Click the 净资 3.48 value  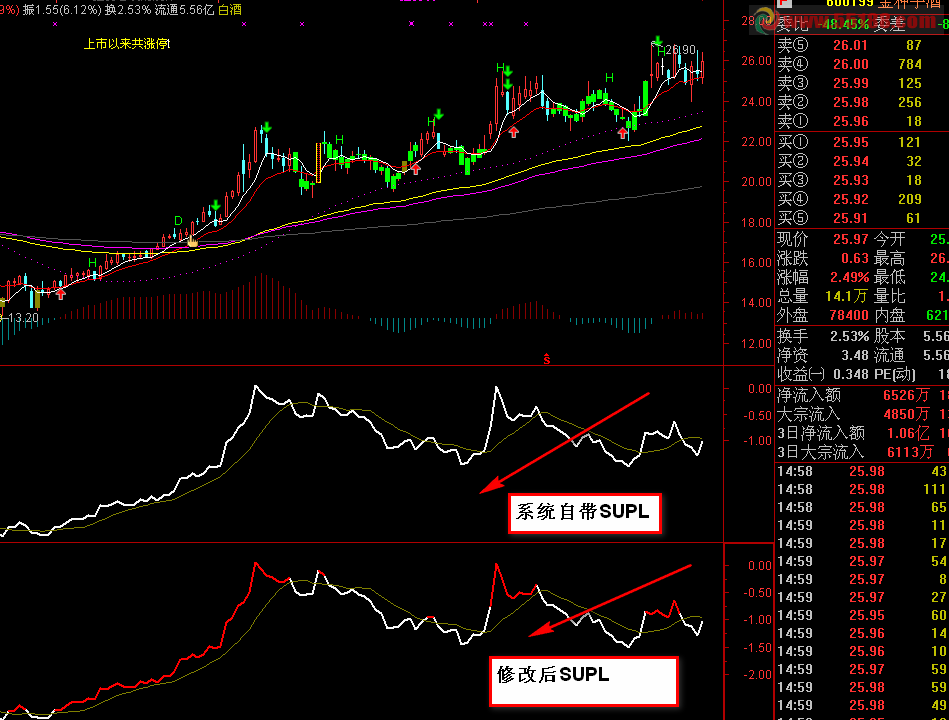[x=855, y=355]
